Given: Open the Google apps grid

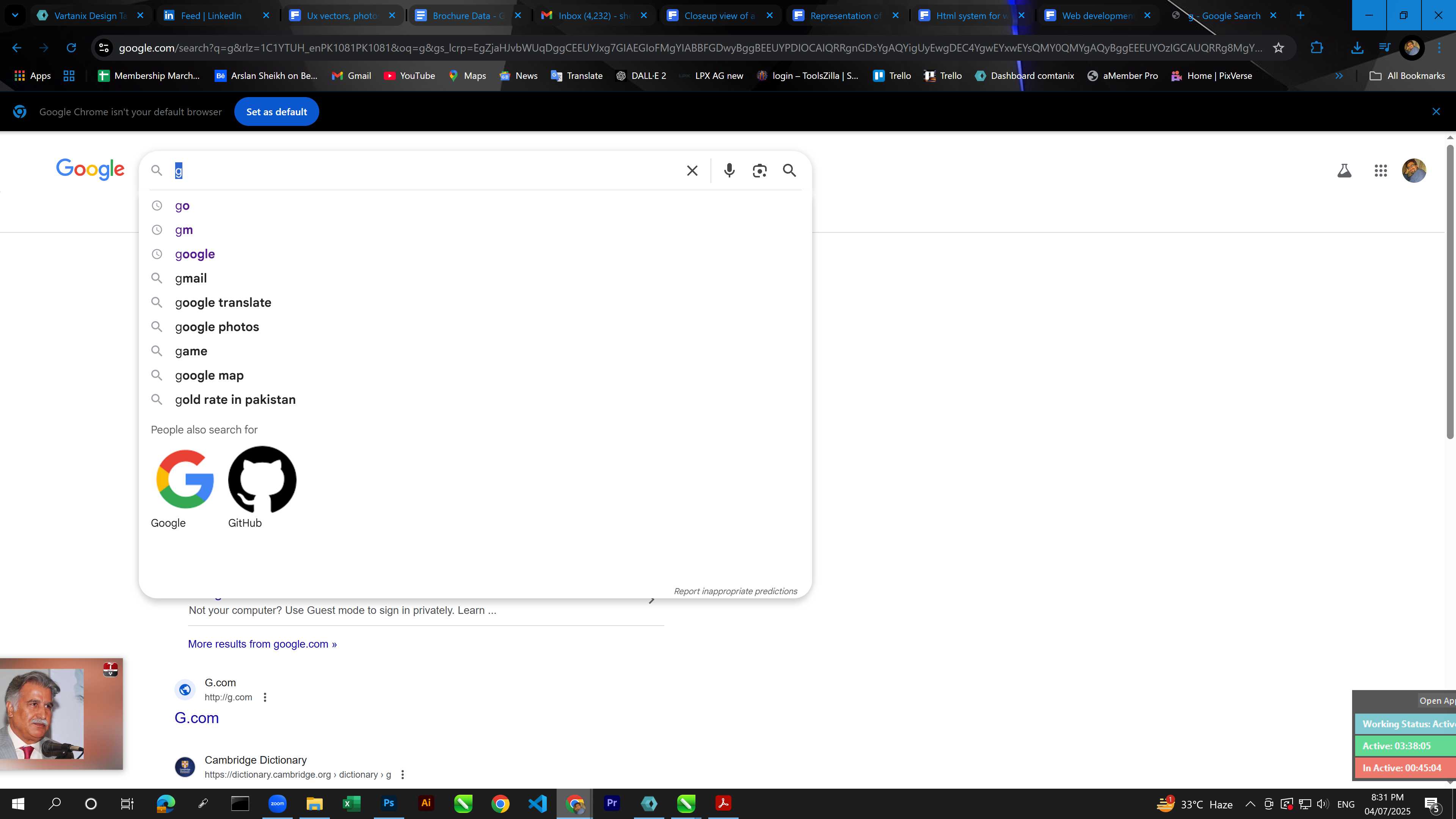Looking at the screenshot, I should tap(1380, 171).
